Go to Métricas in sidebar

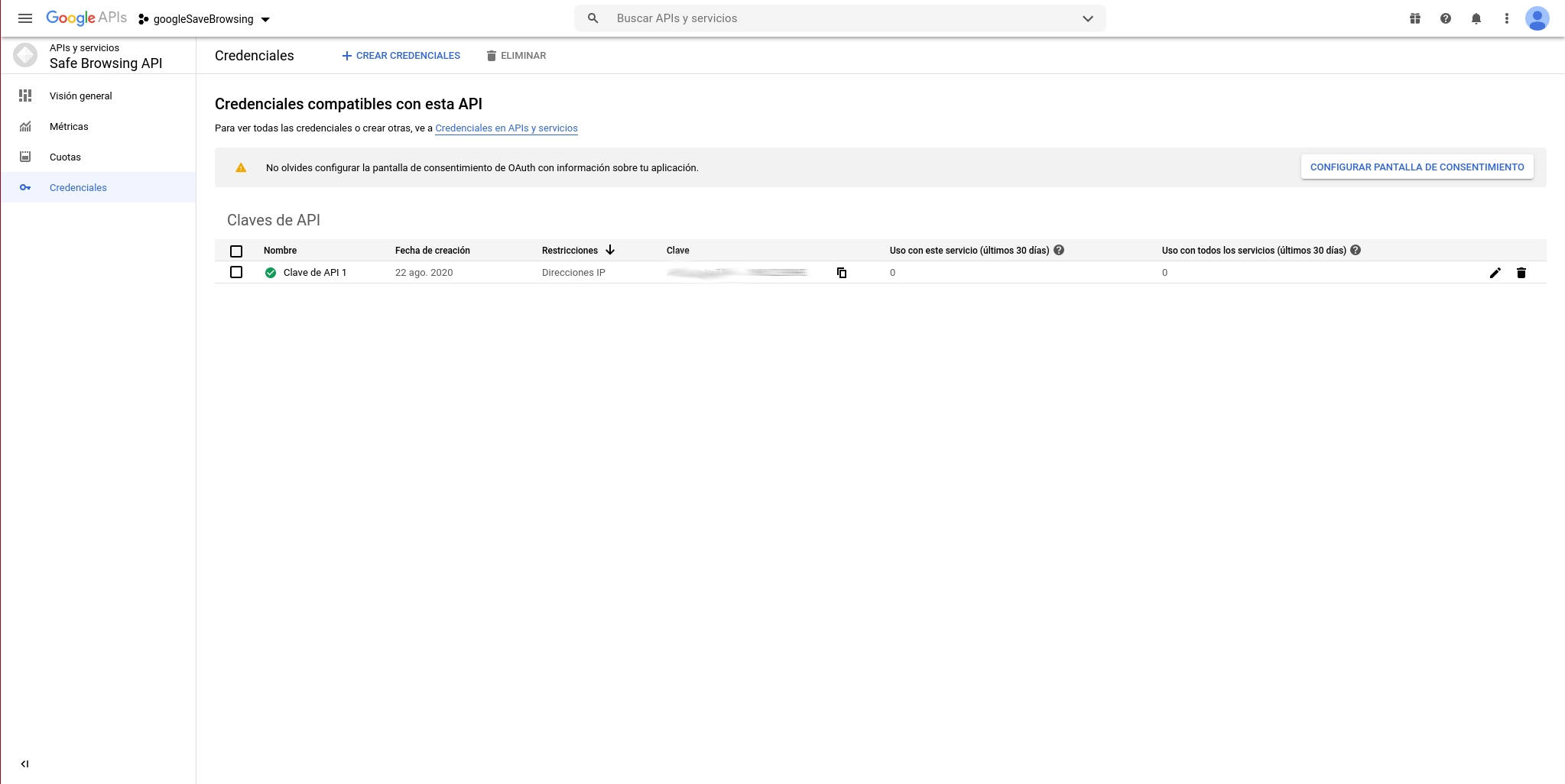point(69,127)
